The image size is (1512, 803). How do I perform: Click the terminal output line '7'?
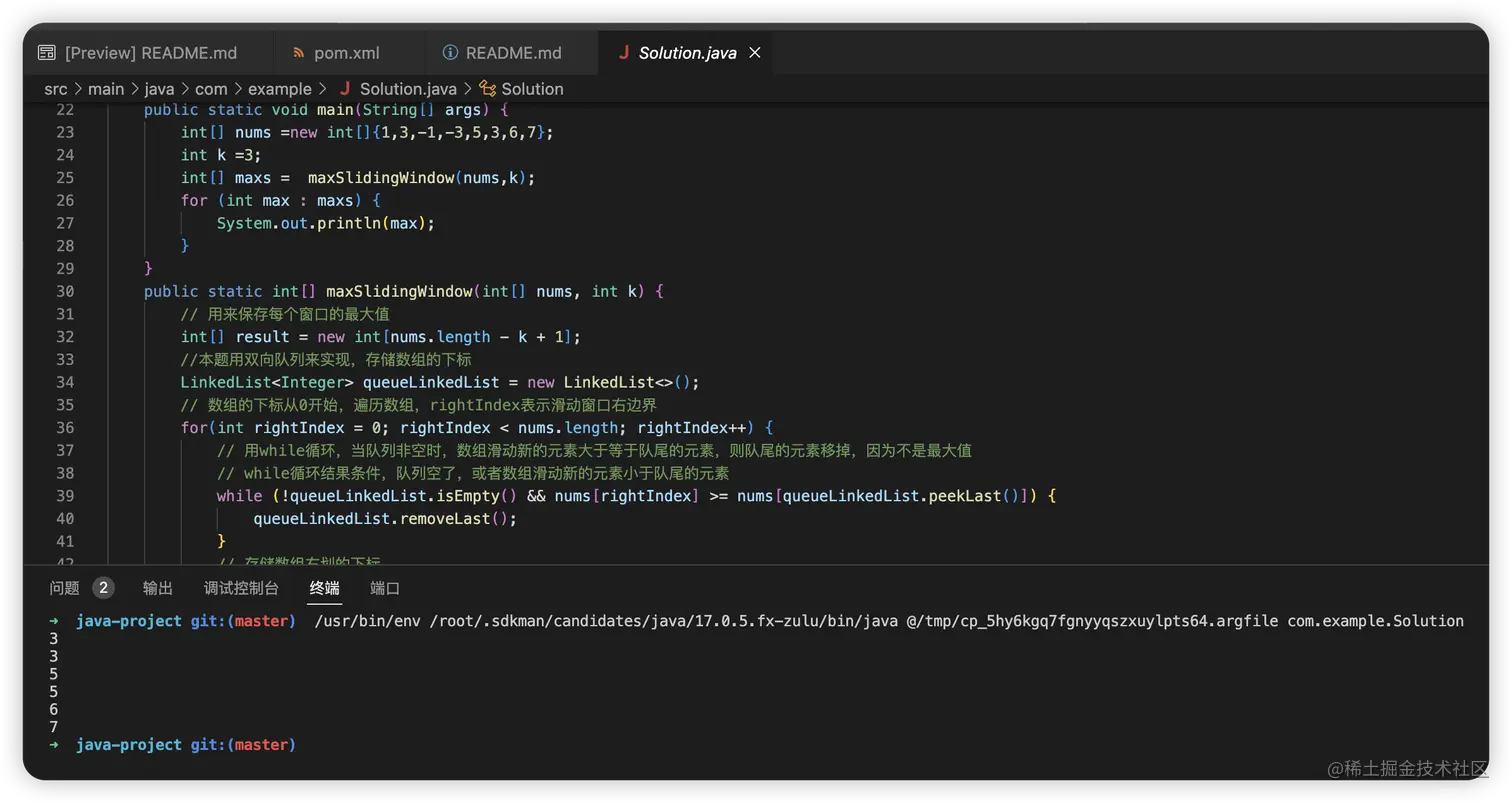pos(53,727)
